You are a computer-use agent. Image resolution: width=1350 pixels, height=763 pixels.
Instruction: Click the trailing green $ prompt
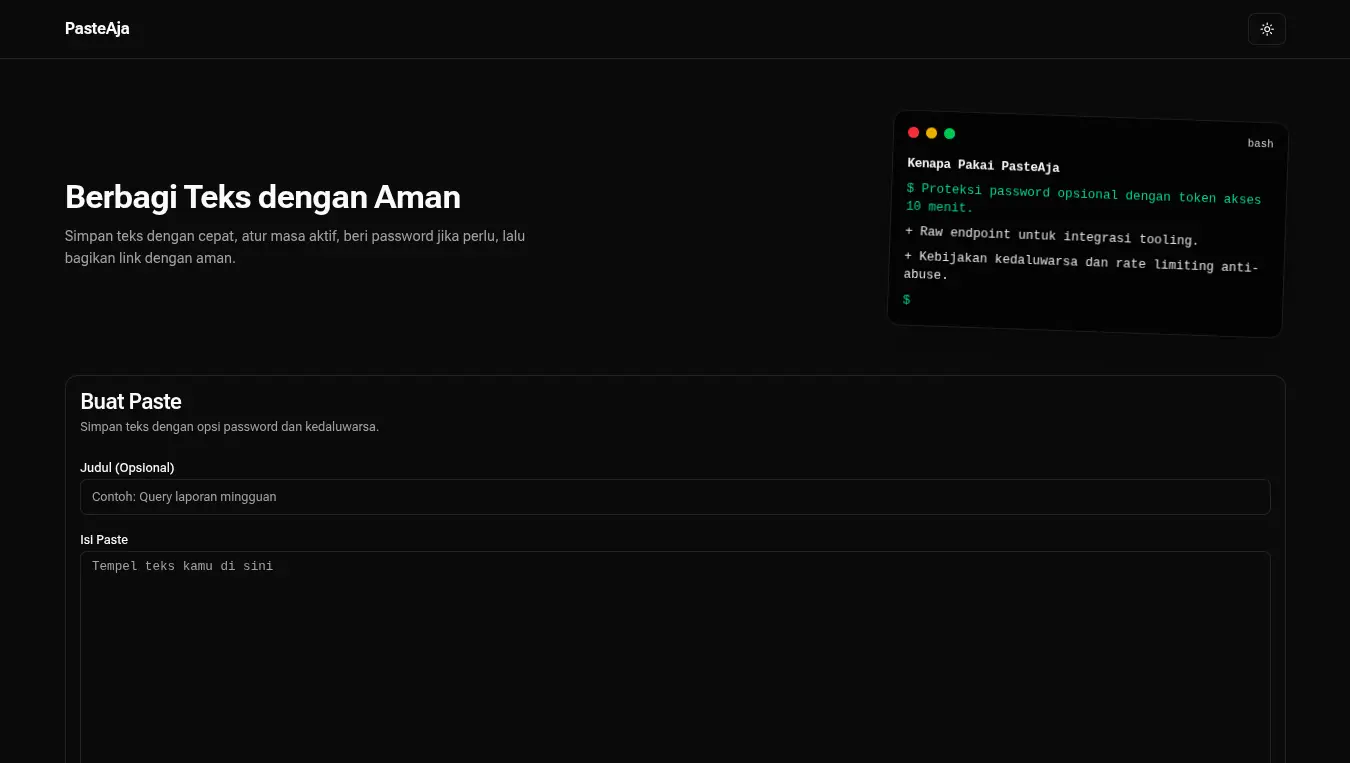point(906,299)
